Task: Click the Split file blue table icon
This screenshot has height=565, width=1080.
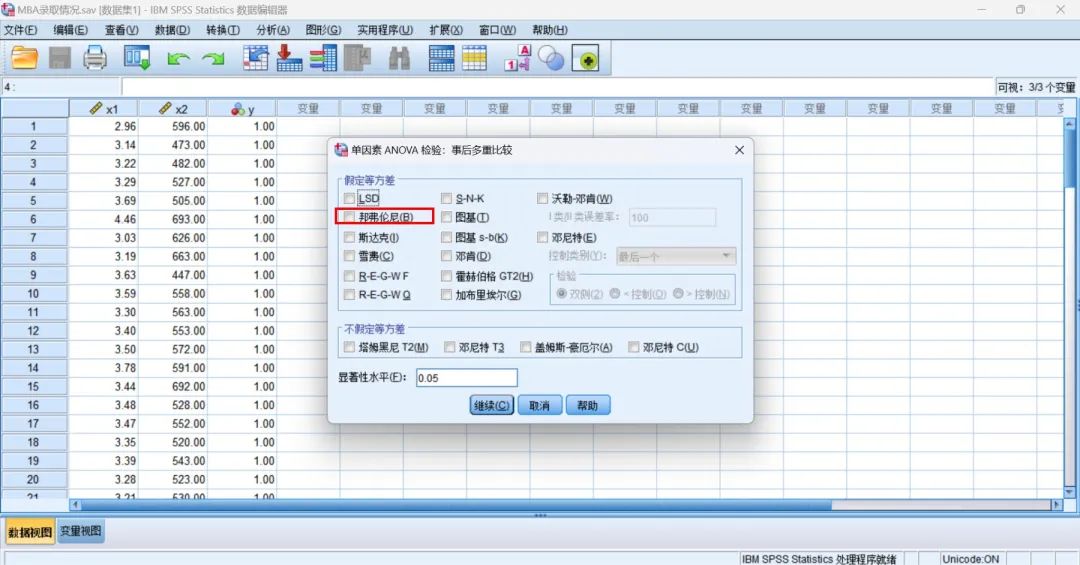Action: [x=442, y=59]
